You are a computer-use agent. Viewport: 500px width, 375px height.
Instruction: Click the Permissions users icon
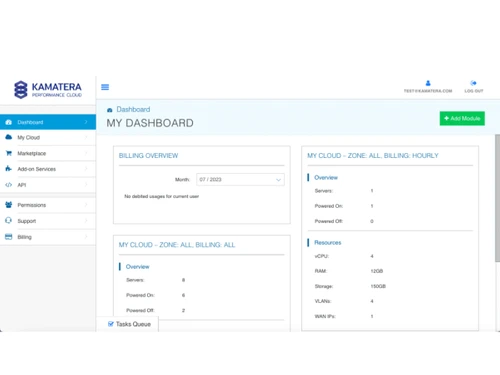tap(9, 205)
